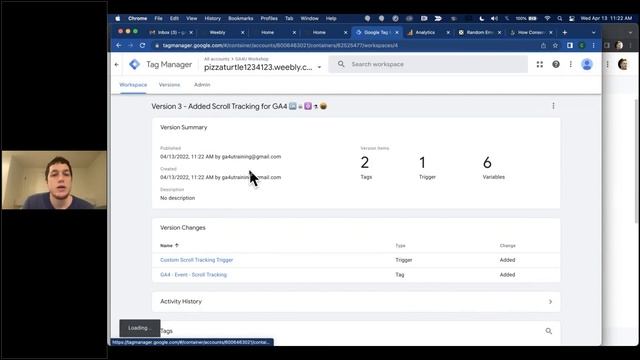640x360 pixels.
Task: Open the Chrome tab search dropdown
Action: [593, 32]
